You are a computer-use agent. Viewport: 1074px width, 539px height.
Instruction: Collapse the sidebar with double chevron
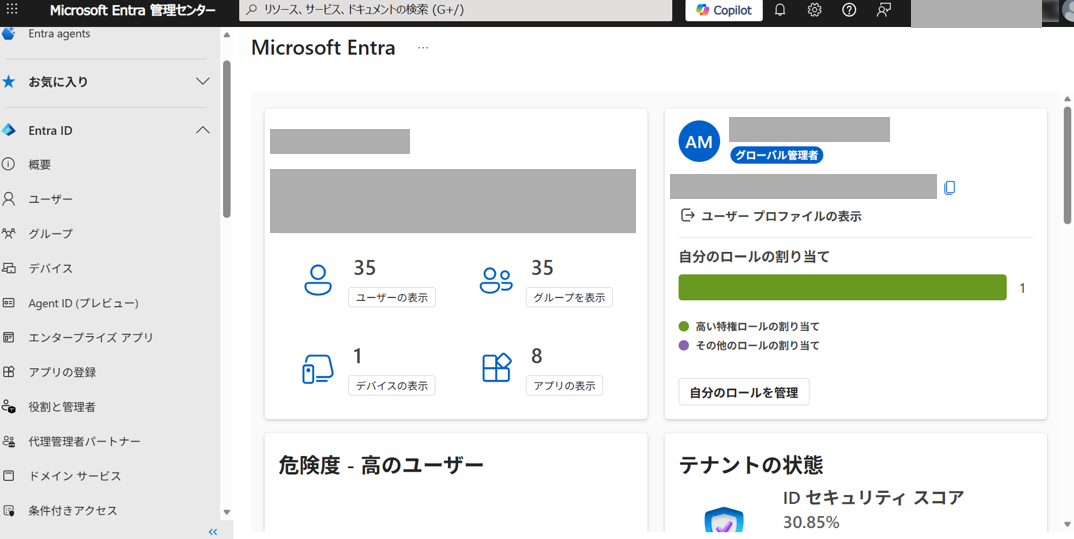coord(212,531)
